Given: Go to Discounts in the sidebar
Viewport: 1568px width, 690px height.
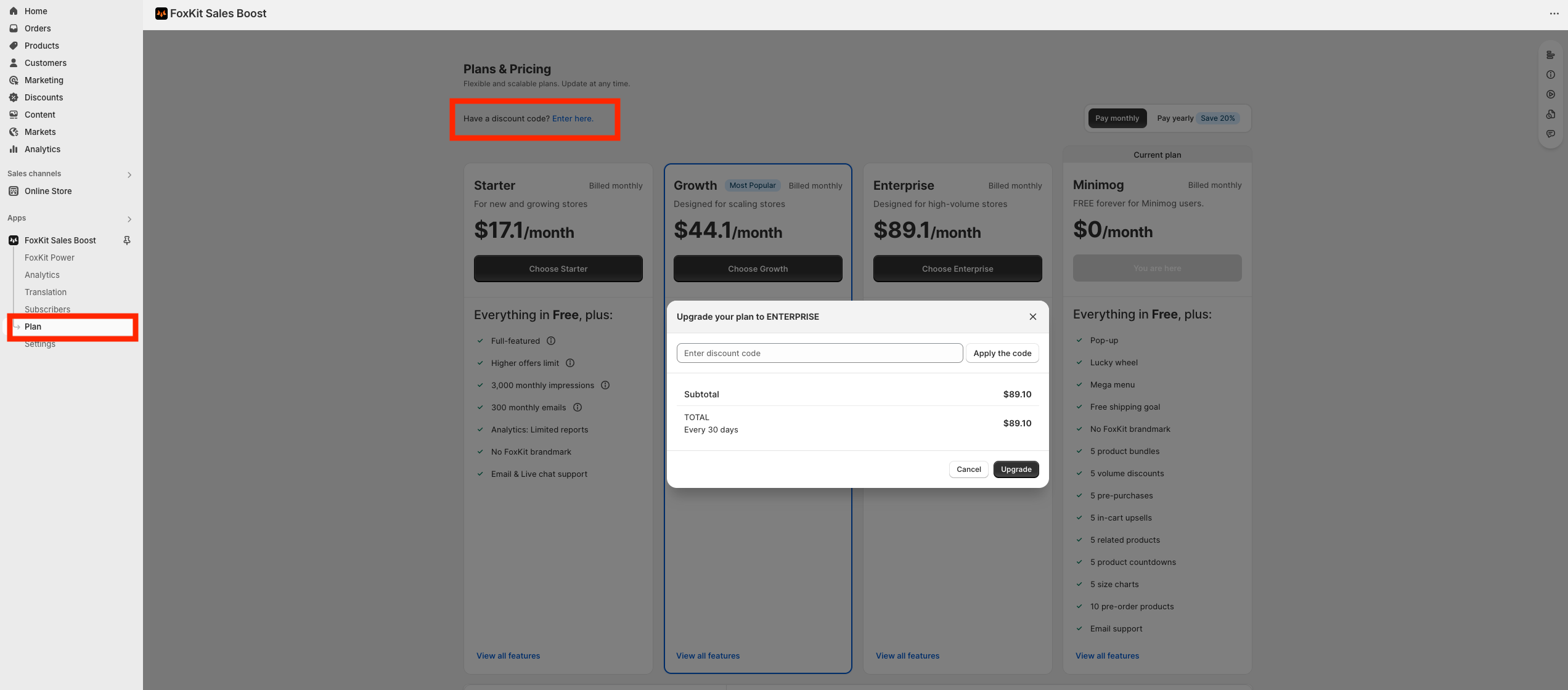Looking at the screenshot, I should (x=44, y=97).
